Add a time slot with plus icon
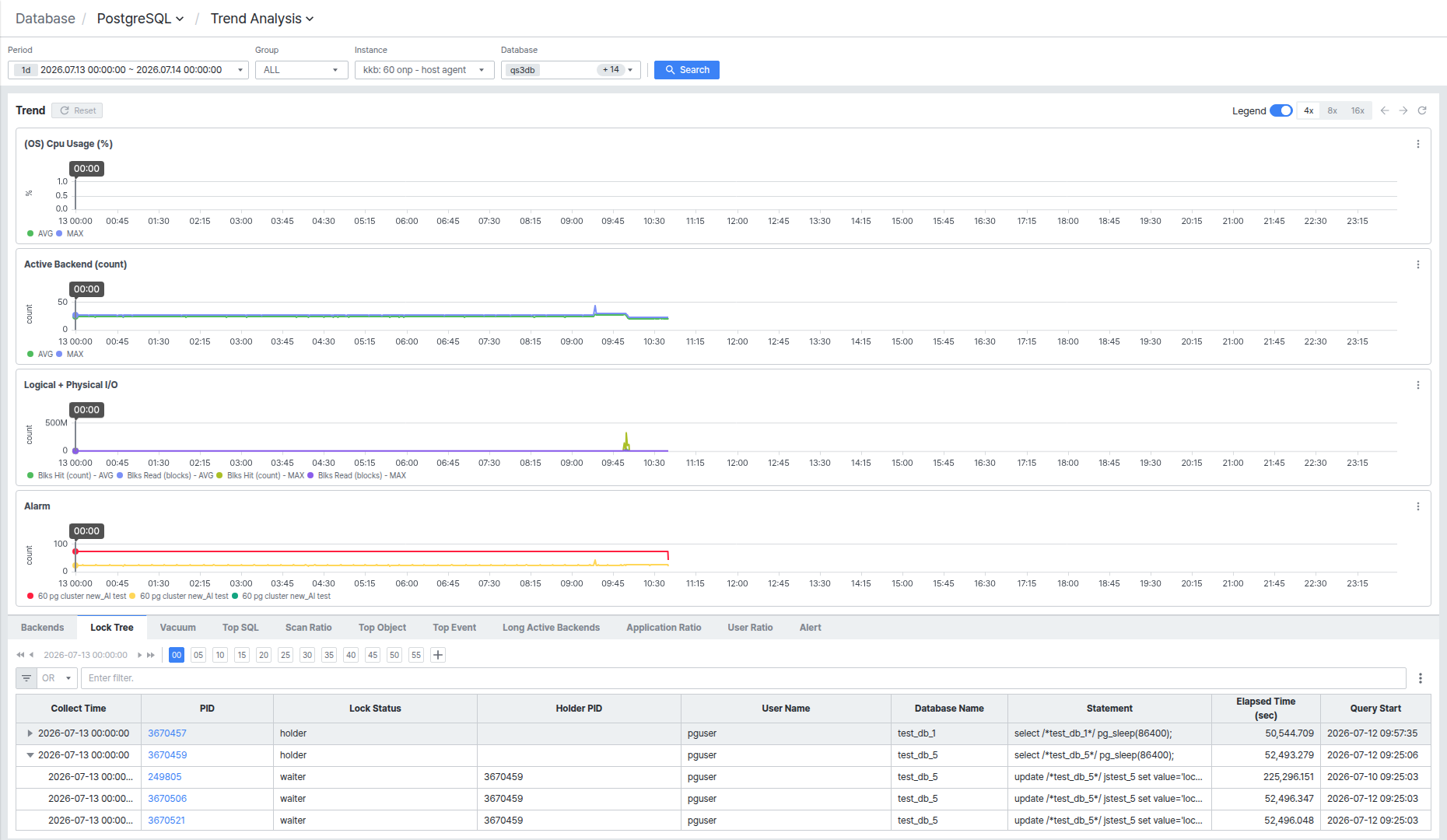The height and width of the screenshot is (840, 1447). [x=438, y=655]
